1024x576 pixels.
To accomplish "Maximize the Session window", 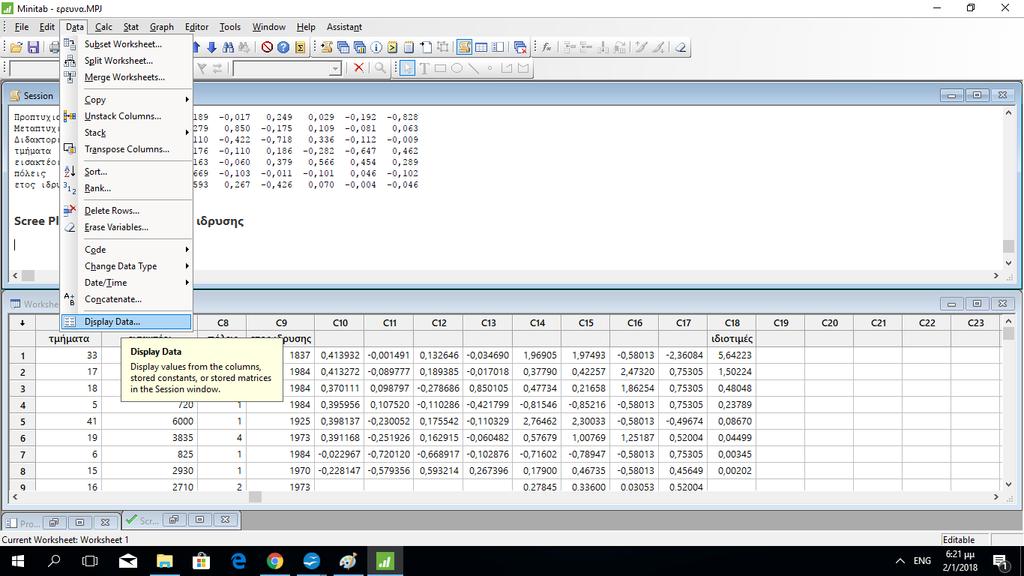I will click(977, 95).
